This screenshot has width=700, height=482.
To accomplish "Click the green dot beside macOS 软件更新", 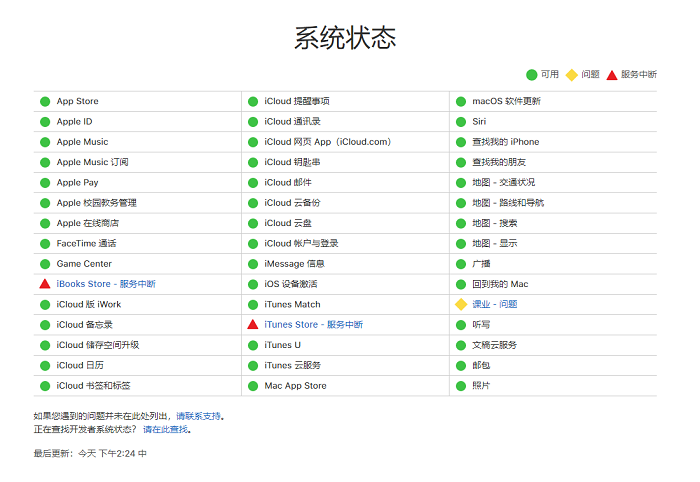I will [x=461, y=101].
